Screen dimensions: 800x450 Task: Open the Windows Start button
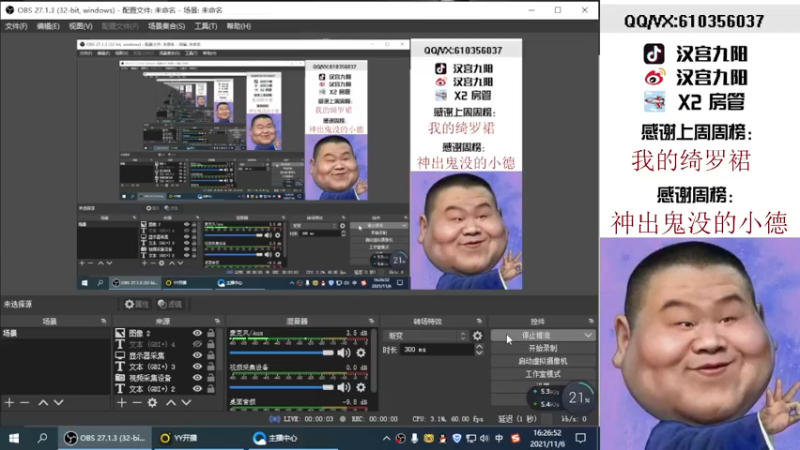pyautogui.click(x=14, y=438)
